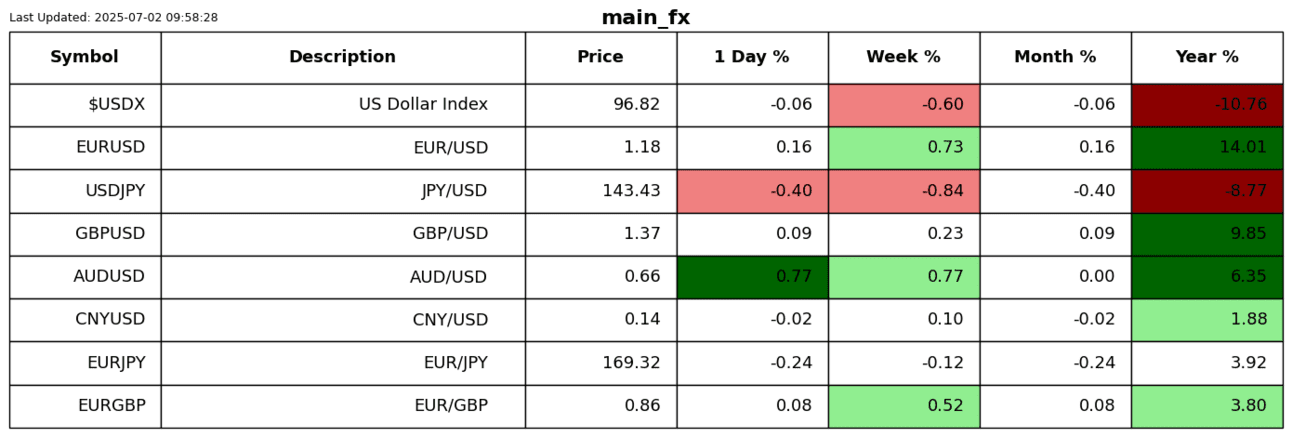Click the $USDX symbol cell
Screen dimensions: 1292x437
(85, 105)
